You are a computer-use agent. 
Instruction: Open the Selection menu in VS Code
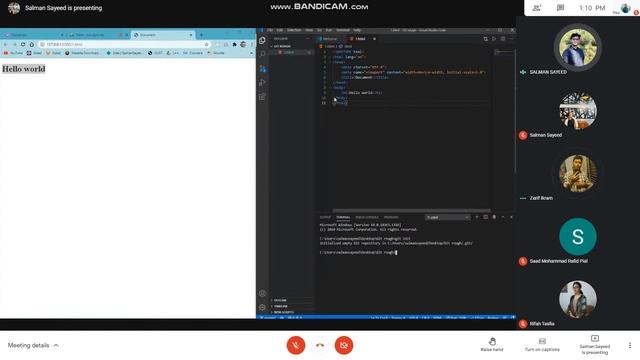pyautogui.click(x=294, y=30)
